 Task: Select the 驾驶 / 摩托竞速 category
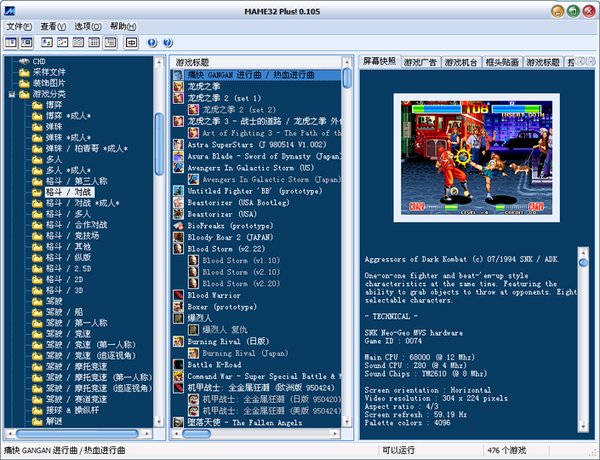77,367
